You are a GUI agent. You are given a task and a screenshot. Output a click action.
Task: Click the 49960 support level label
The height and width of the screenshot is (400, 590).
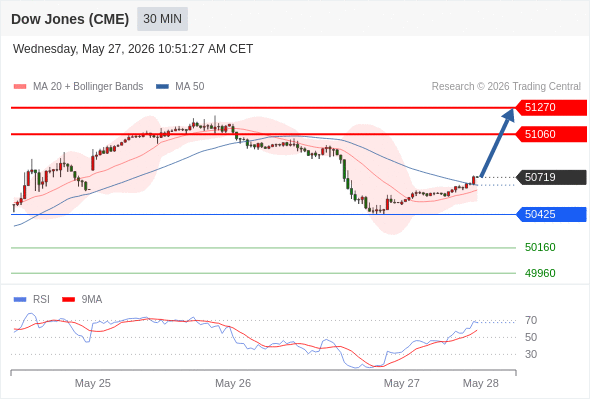pyautogui.click(x=540, y=273)
